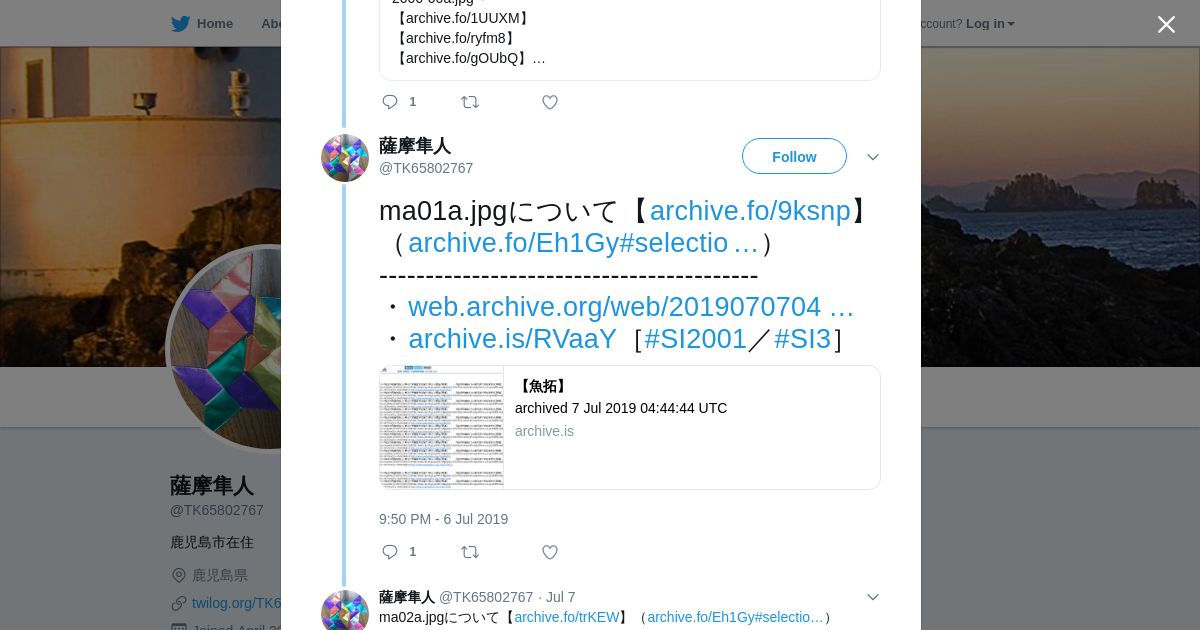
Task: Retweet the ma01a.jpg tweet
Action: tap(470, 552)
